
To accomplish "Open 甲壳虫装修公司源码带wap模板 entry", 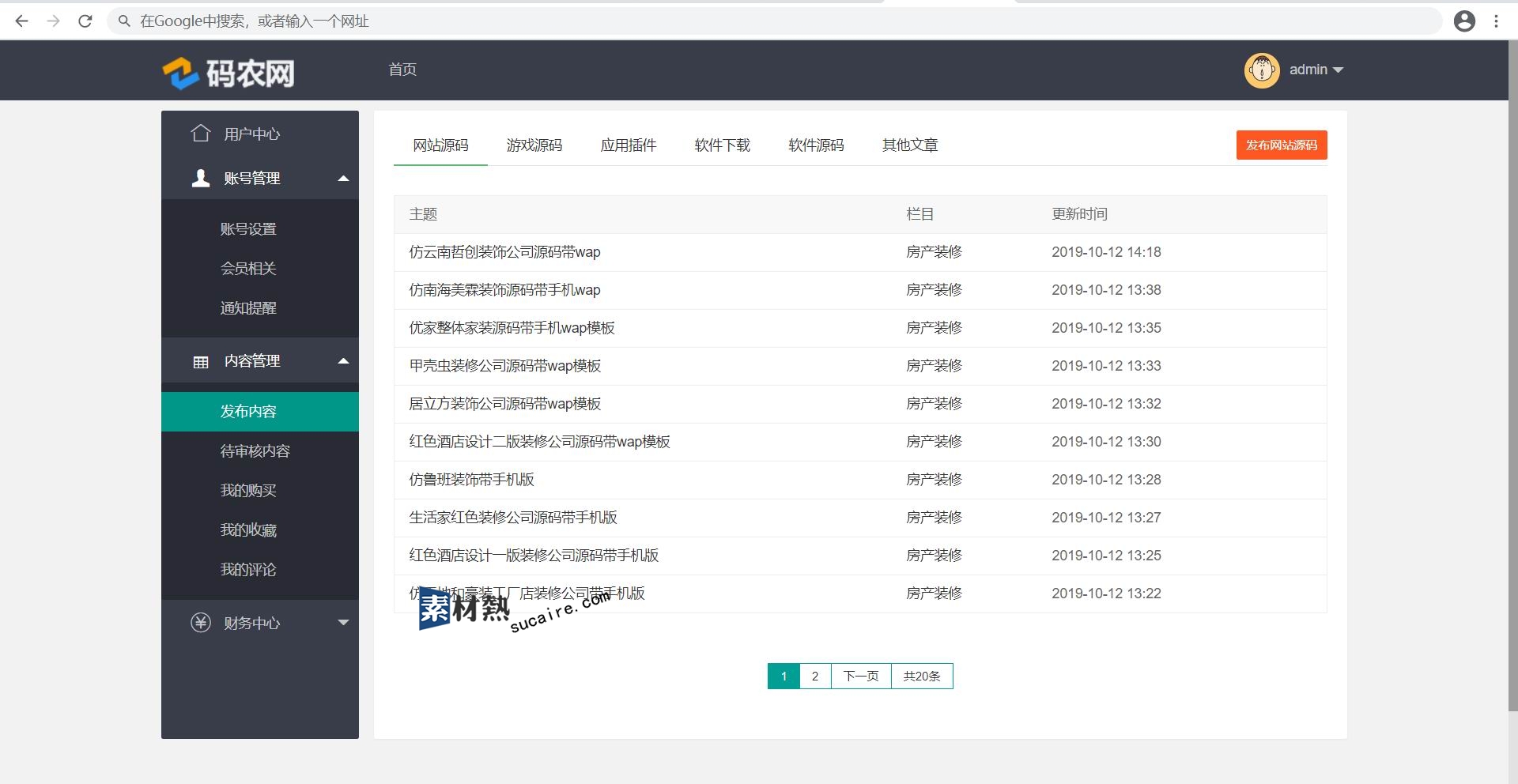I will [504, 366].
